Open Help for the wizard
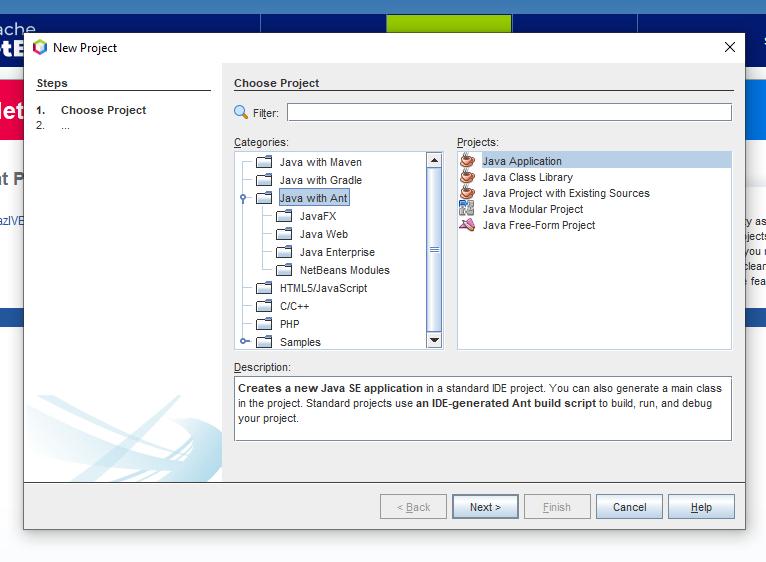The image size is (766, 562). 701,507
